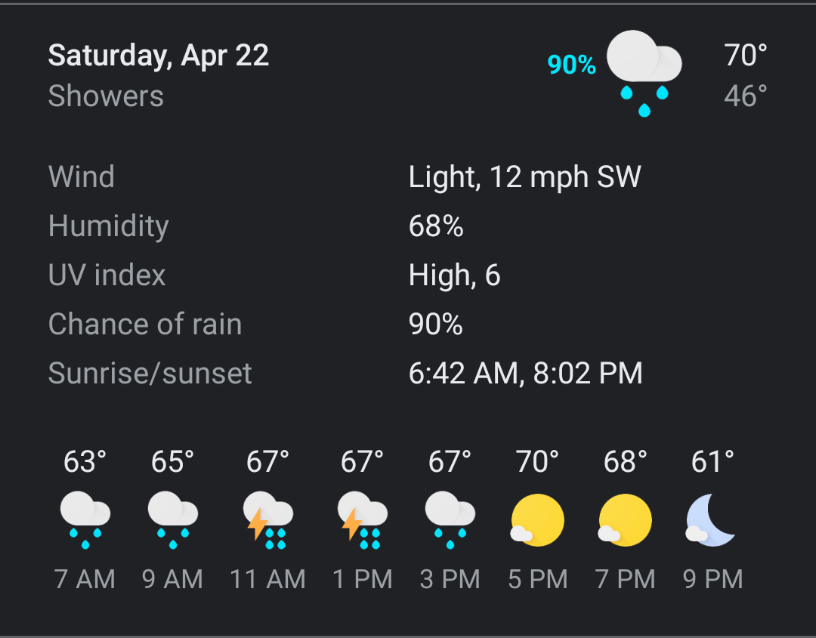This screenshot has width=816, height=638.
Task: Select the Wind value Light, 12 mph SW
Action: click(x=525, y=177)
